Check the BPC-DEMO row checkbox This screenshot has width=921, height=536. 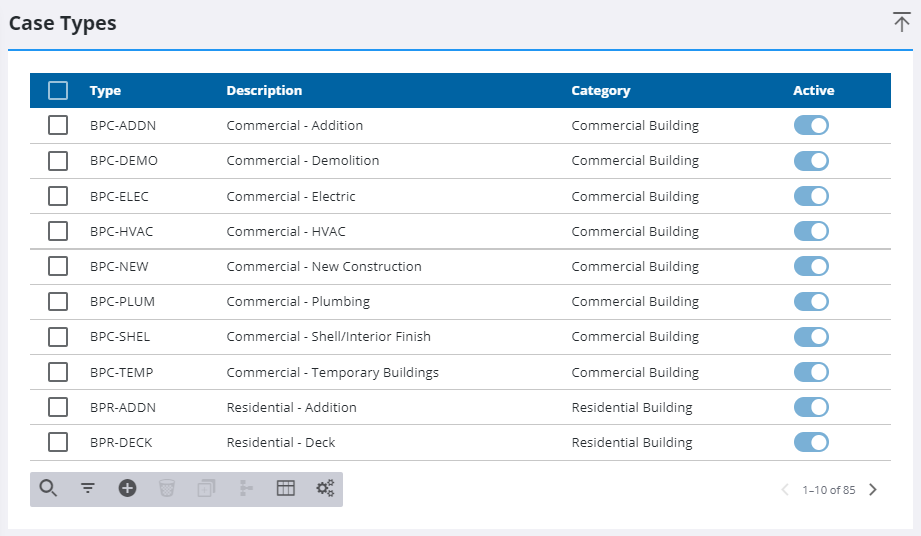pos(58,161)
